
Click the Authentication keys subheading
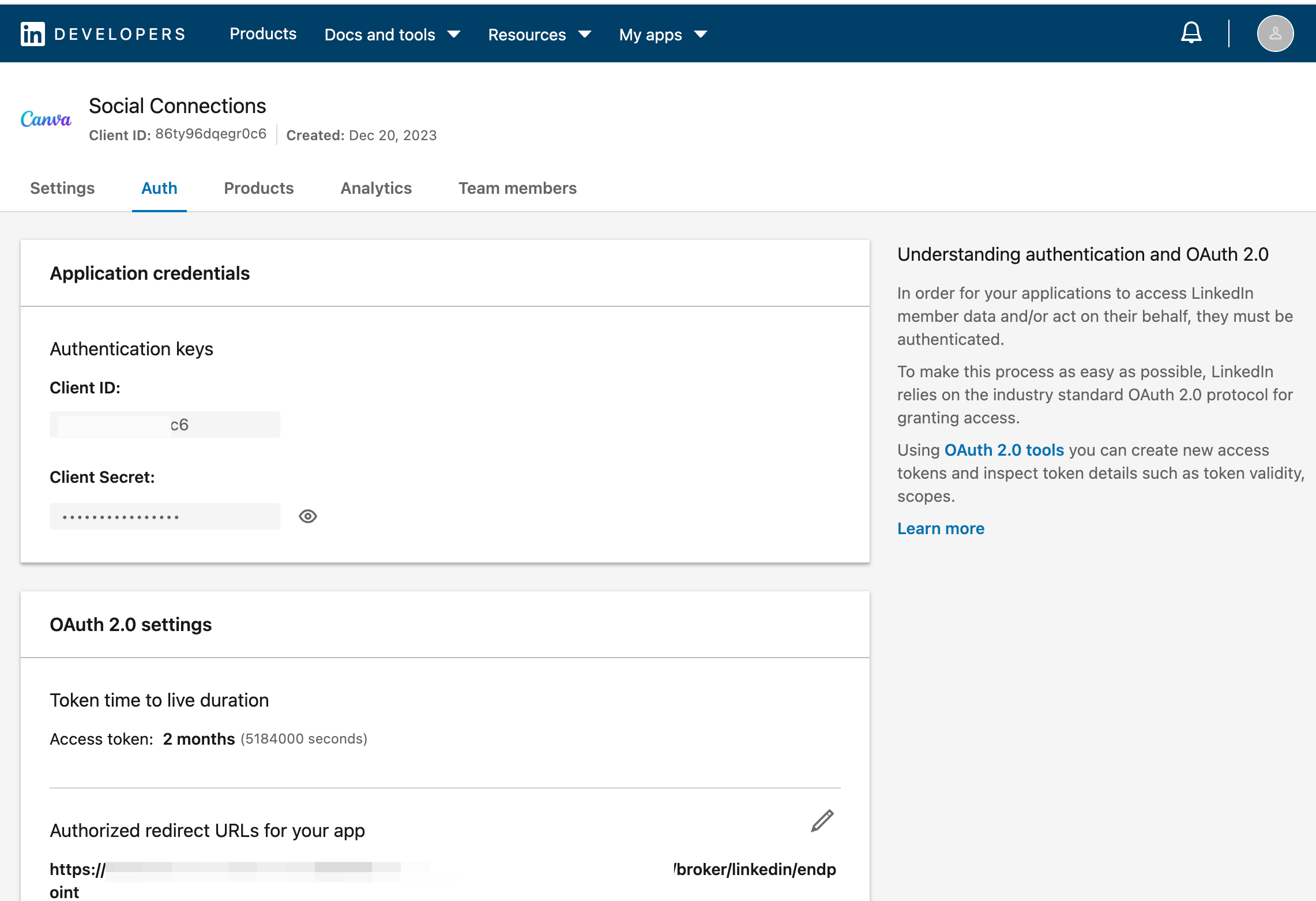[x=131, y=349]
